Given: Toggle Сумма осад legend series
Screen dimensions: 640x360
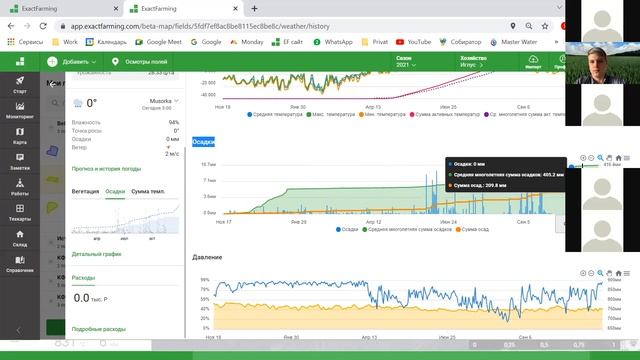Looking at the screenshot, I should 472,229.
